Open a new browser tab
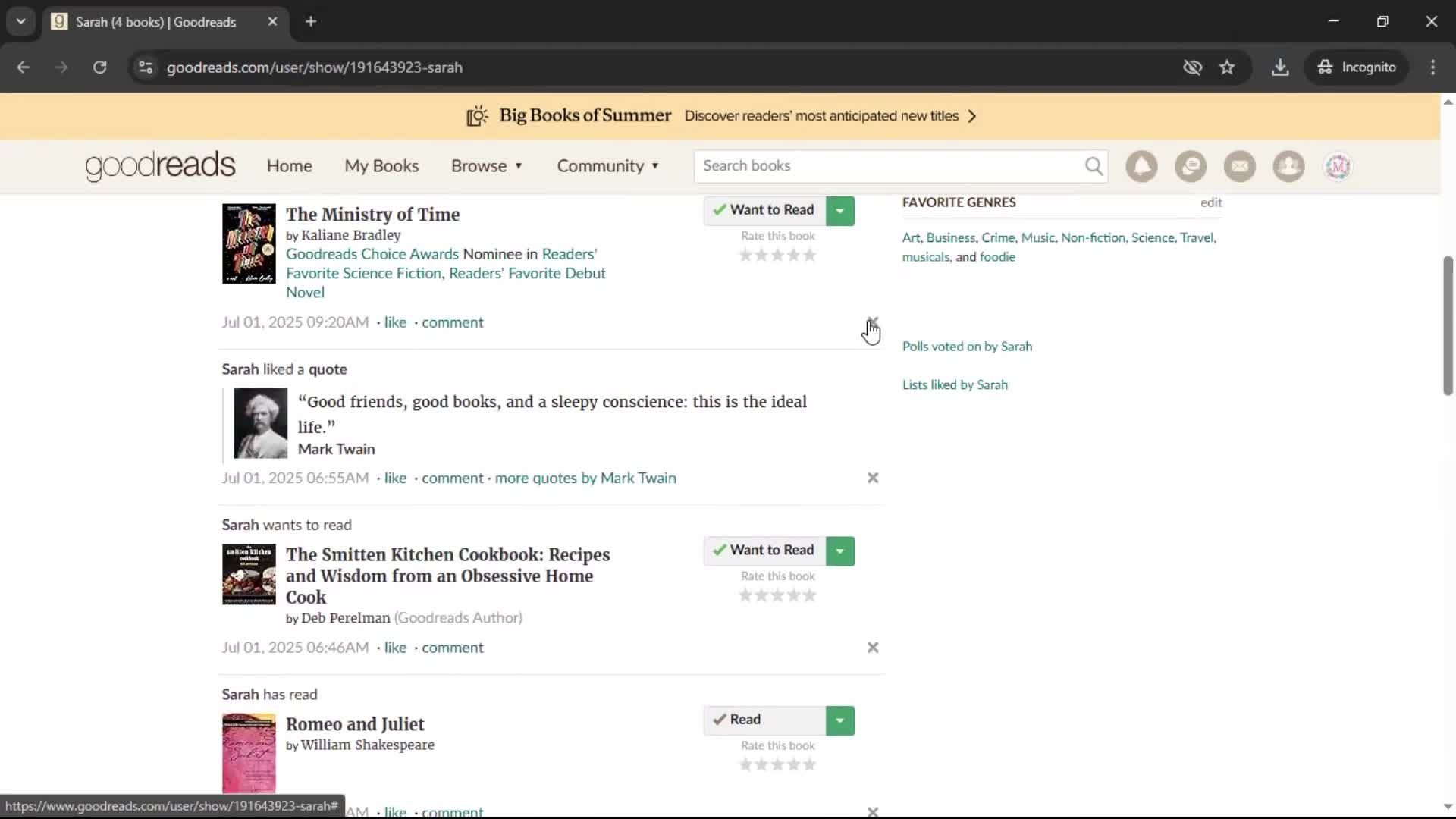Image resolution: width=1456 pixels, height=819 pixels. [x=311, y=22]
